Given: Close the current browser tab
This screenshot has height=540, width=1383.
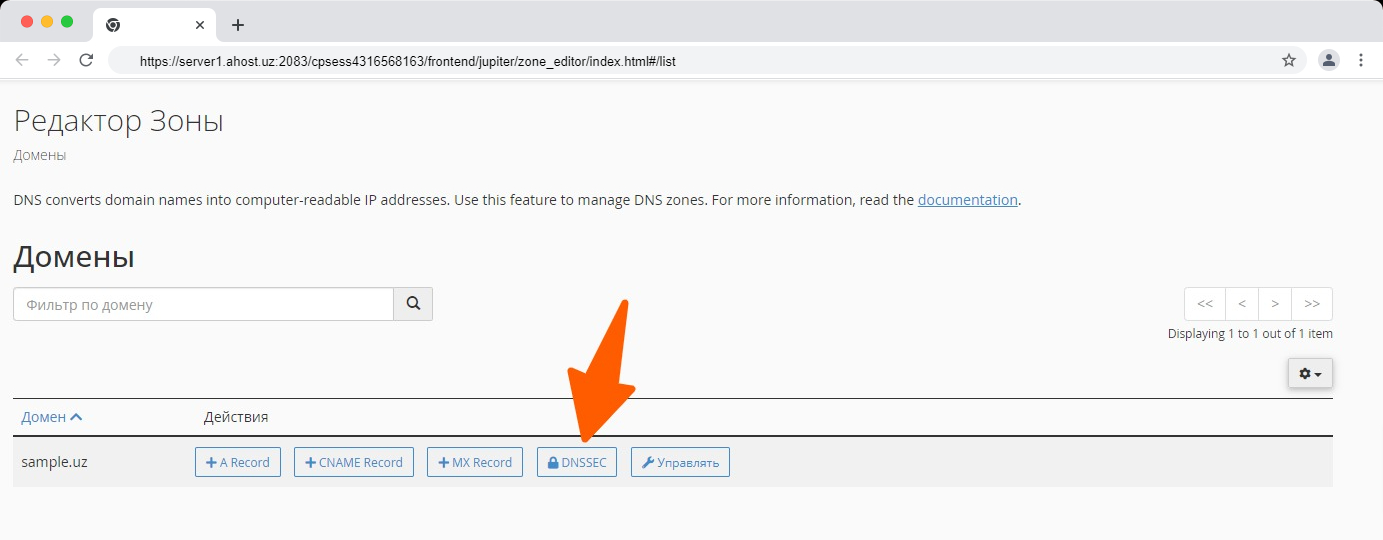Looking at the screenshot, I should [x=201, y=25].
